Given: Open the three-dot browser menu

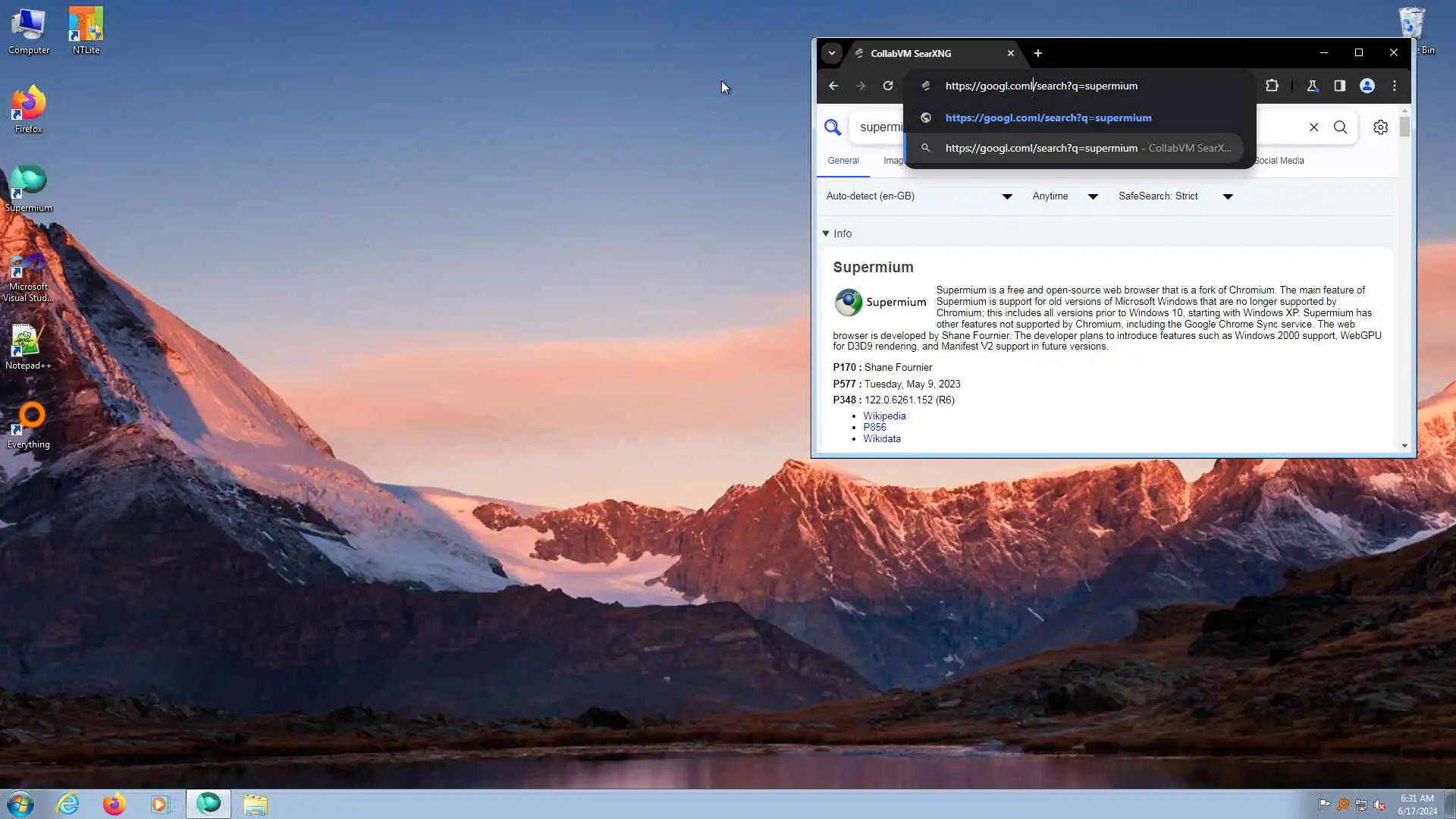Looking at the screenshot, I should point(1395,86).
